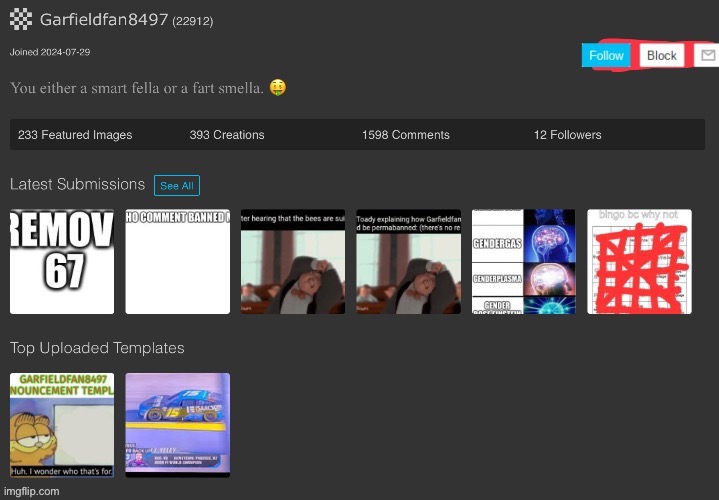This screenshot has width=719, height=500.
Task: Click the Latest Submissions heading
Action: click(x=78, y=184)
